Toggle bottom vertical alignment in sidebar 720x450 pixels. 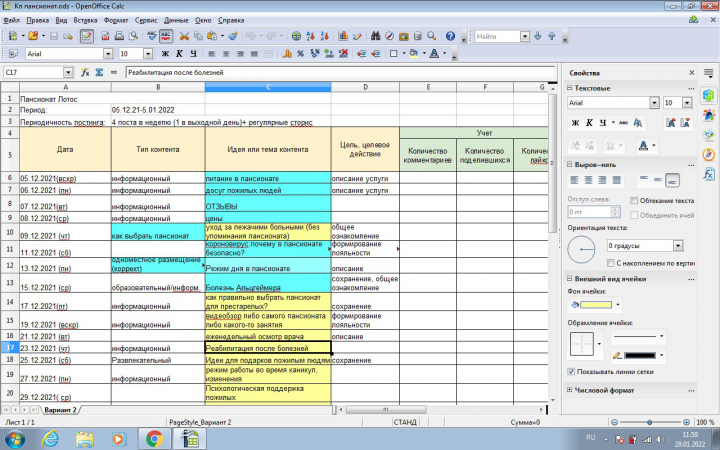point(672,180)
